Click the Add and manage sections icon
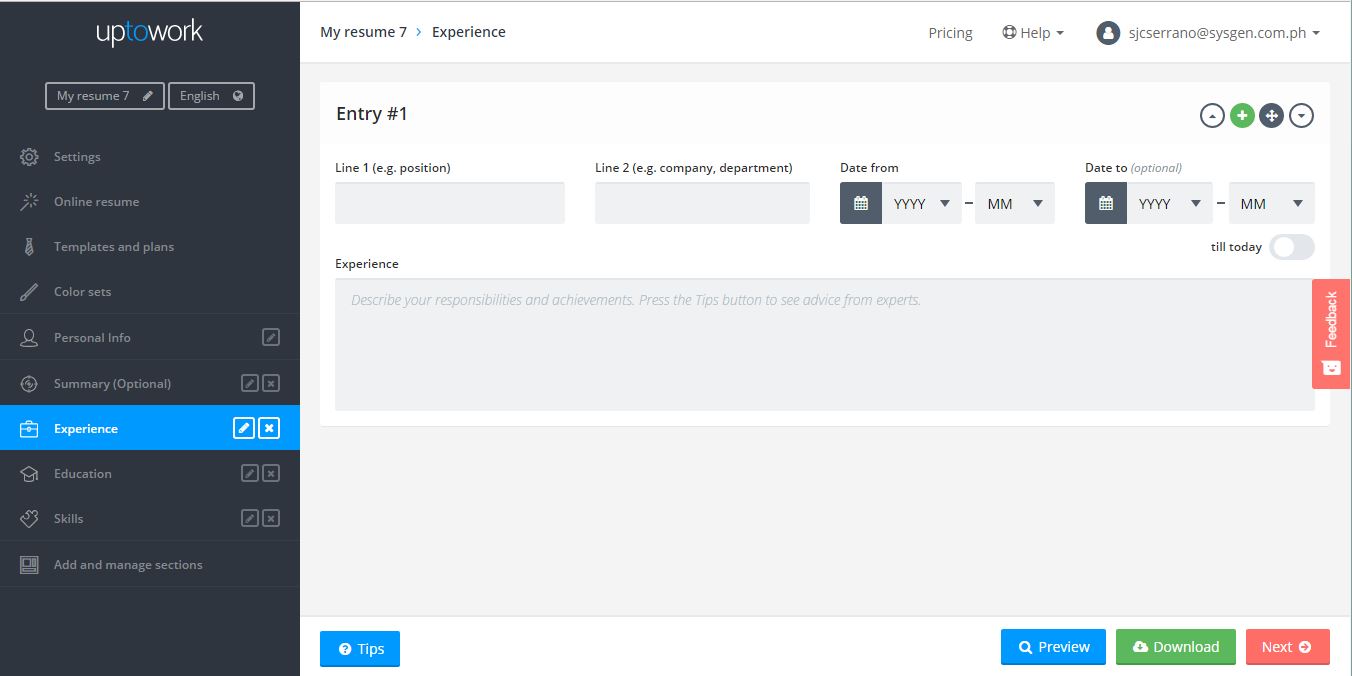Image resolution: width=1352 pixels, height=676 pixels. [x=29, y=565]
